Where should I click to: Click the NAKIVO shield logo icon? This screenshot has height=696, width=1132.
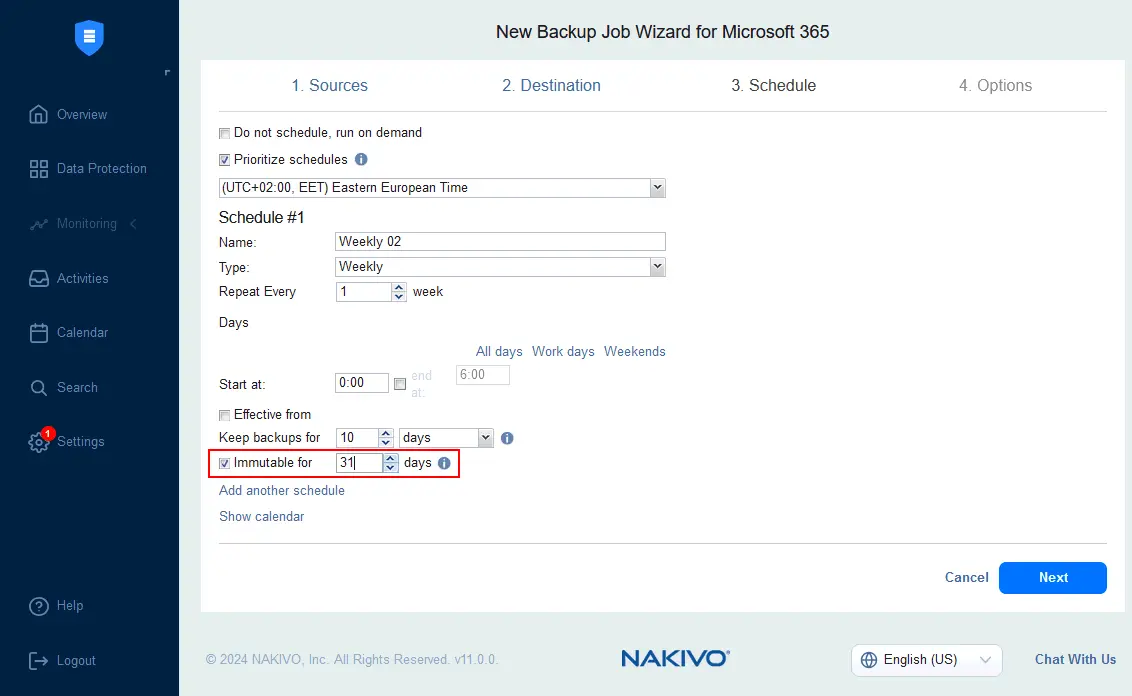[90, 38]
